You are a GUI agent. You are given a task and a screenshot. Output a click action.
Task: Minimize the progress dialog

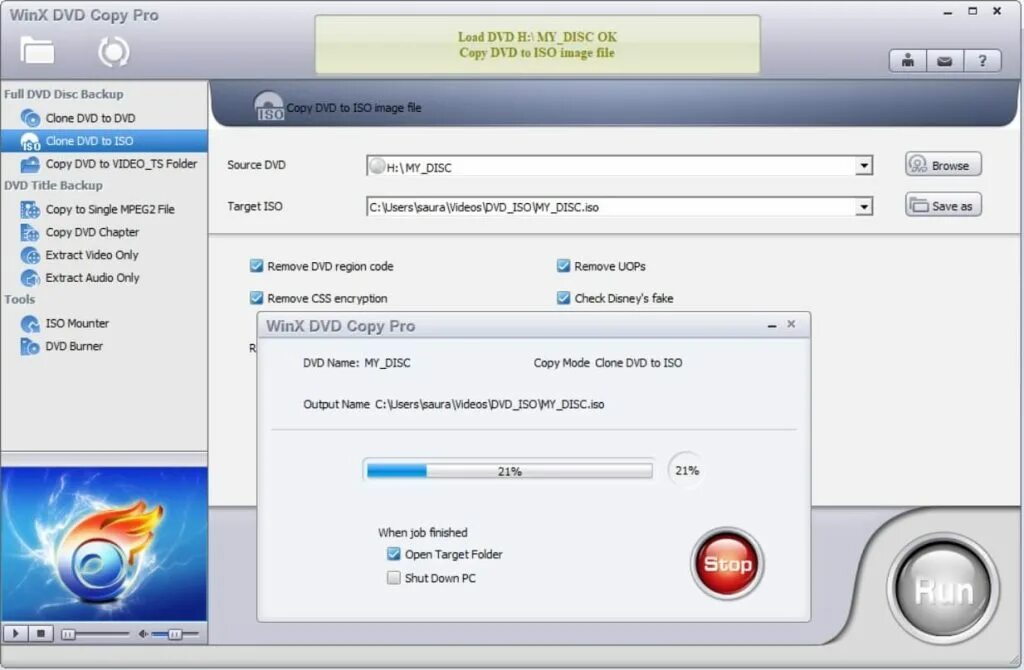[x=772, y=325]
